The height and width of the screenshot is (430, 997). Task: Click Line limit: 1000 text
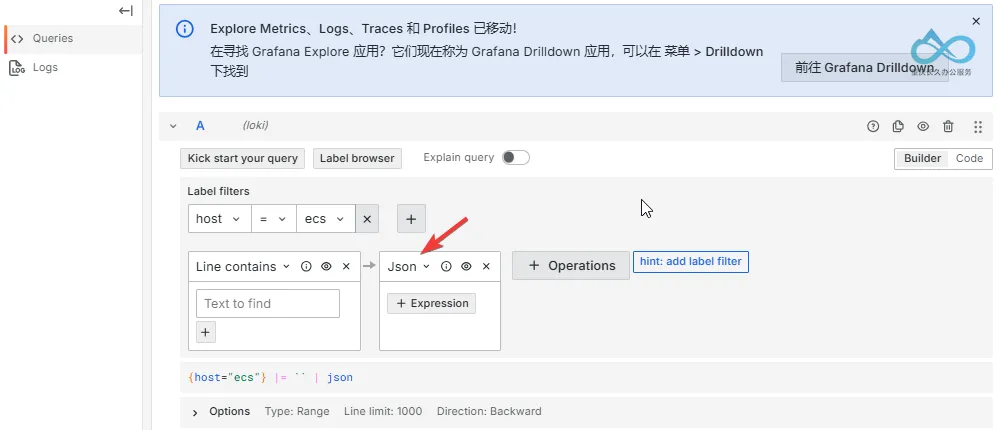[383, 412]
